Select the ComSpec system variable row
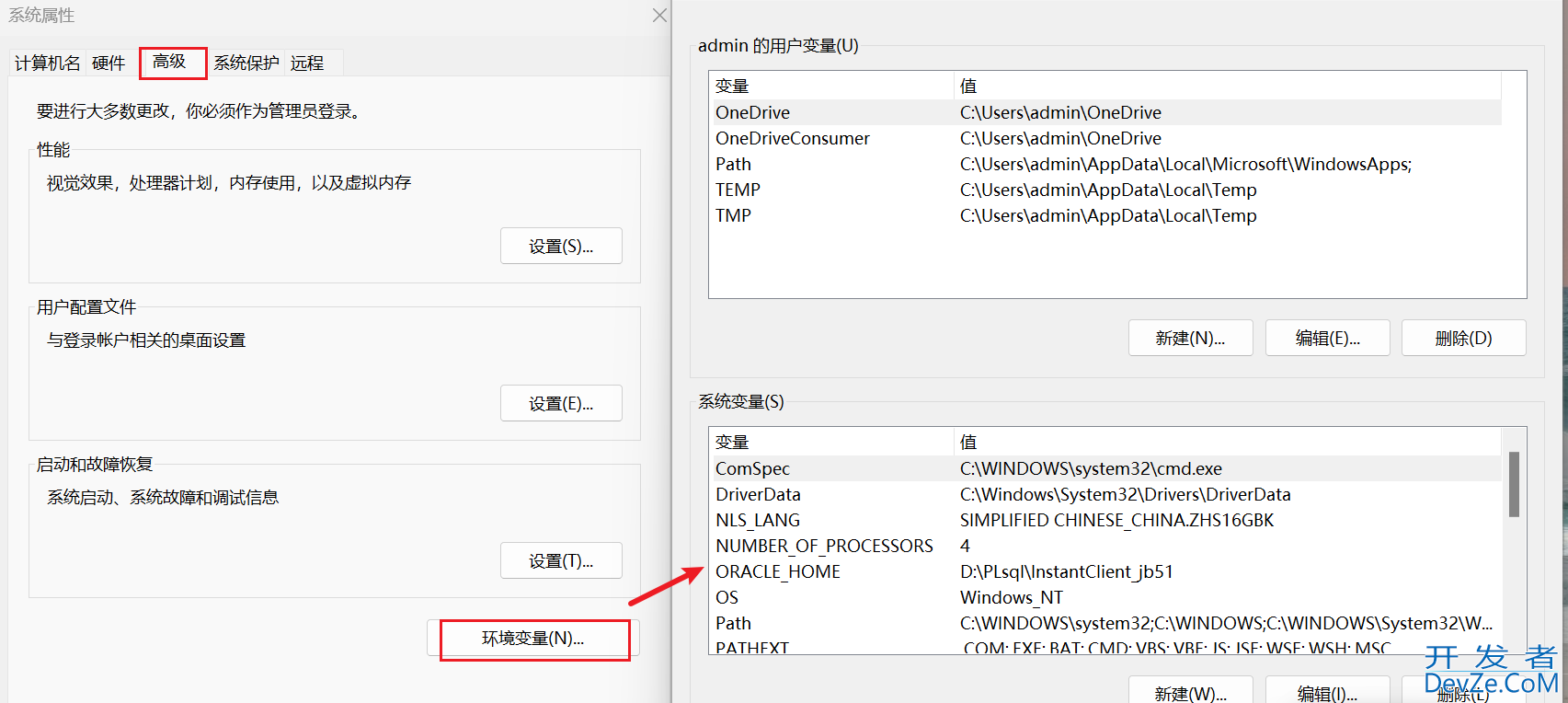1568x703 pixels. coord(1106,468)
